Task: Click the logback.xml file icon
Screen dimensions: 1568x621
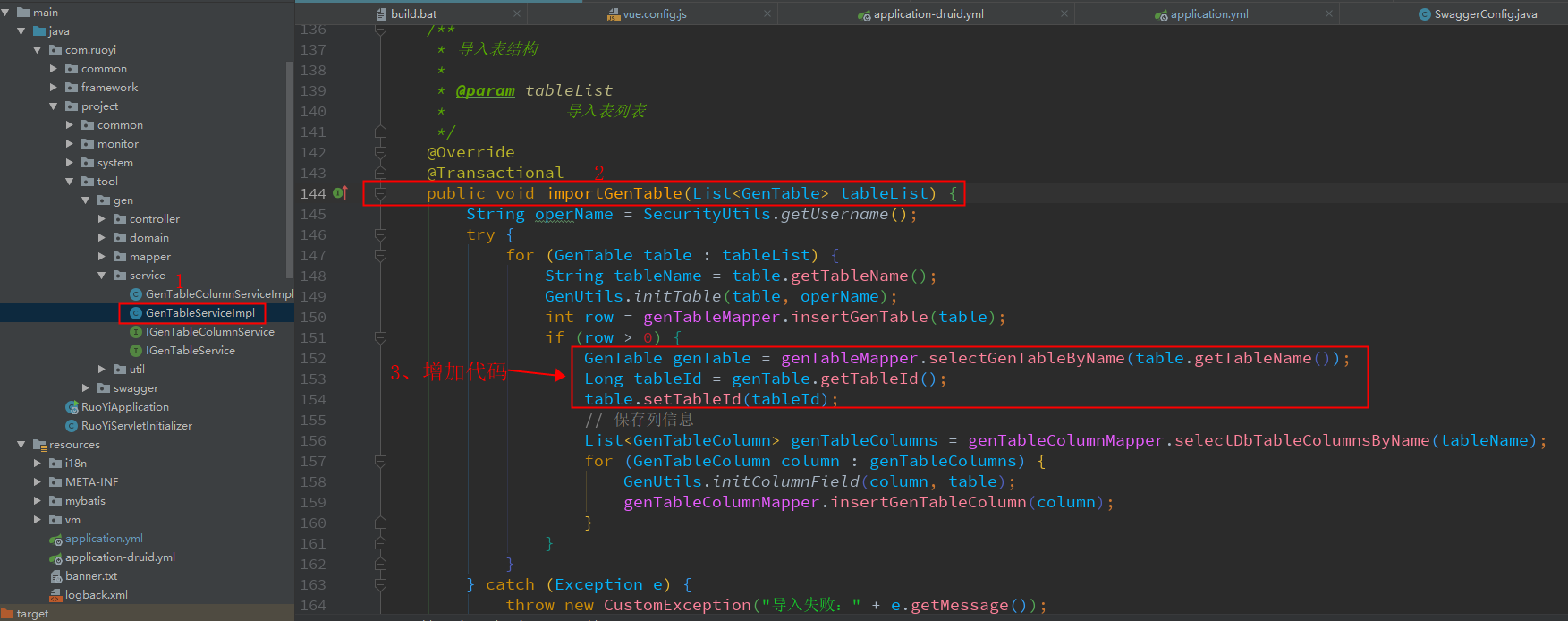Action: pos(55,595)
